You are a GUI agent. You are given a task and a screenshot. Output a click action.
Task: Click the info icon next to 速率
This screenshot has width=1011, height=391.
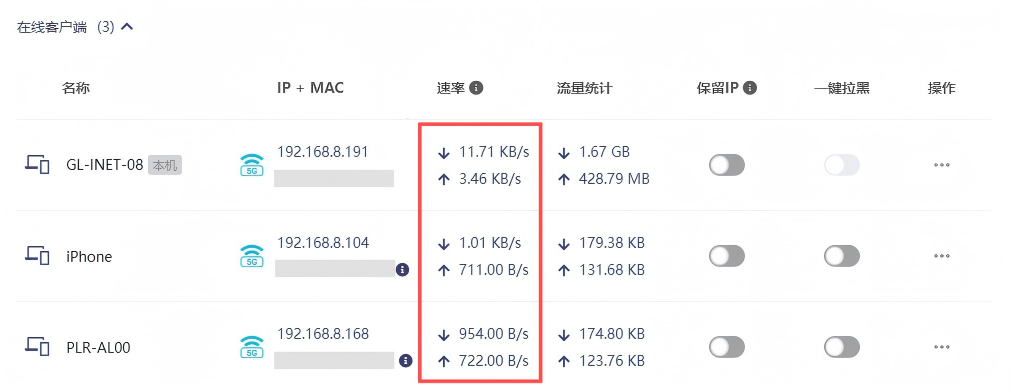476,88
